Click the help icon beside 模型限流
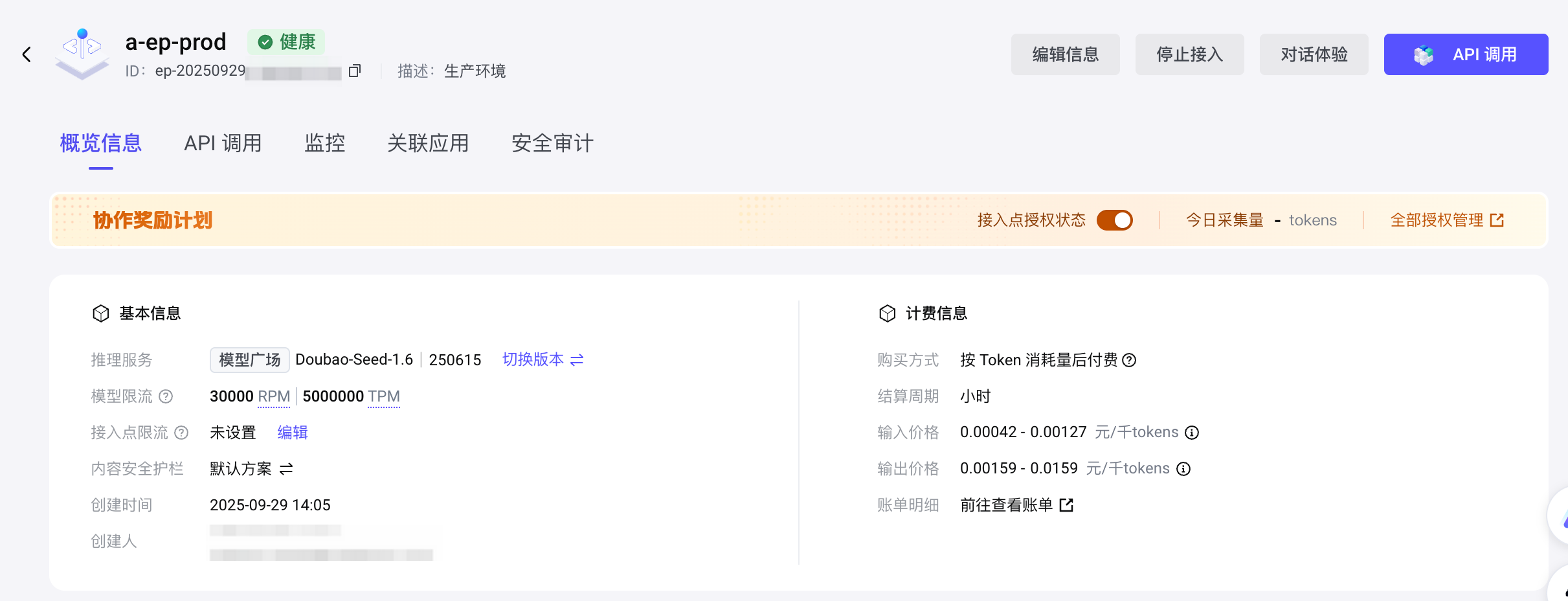 click(x=166, y=396)
